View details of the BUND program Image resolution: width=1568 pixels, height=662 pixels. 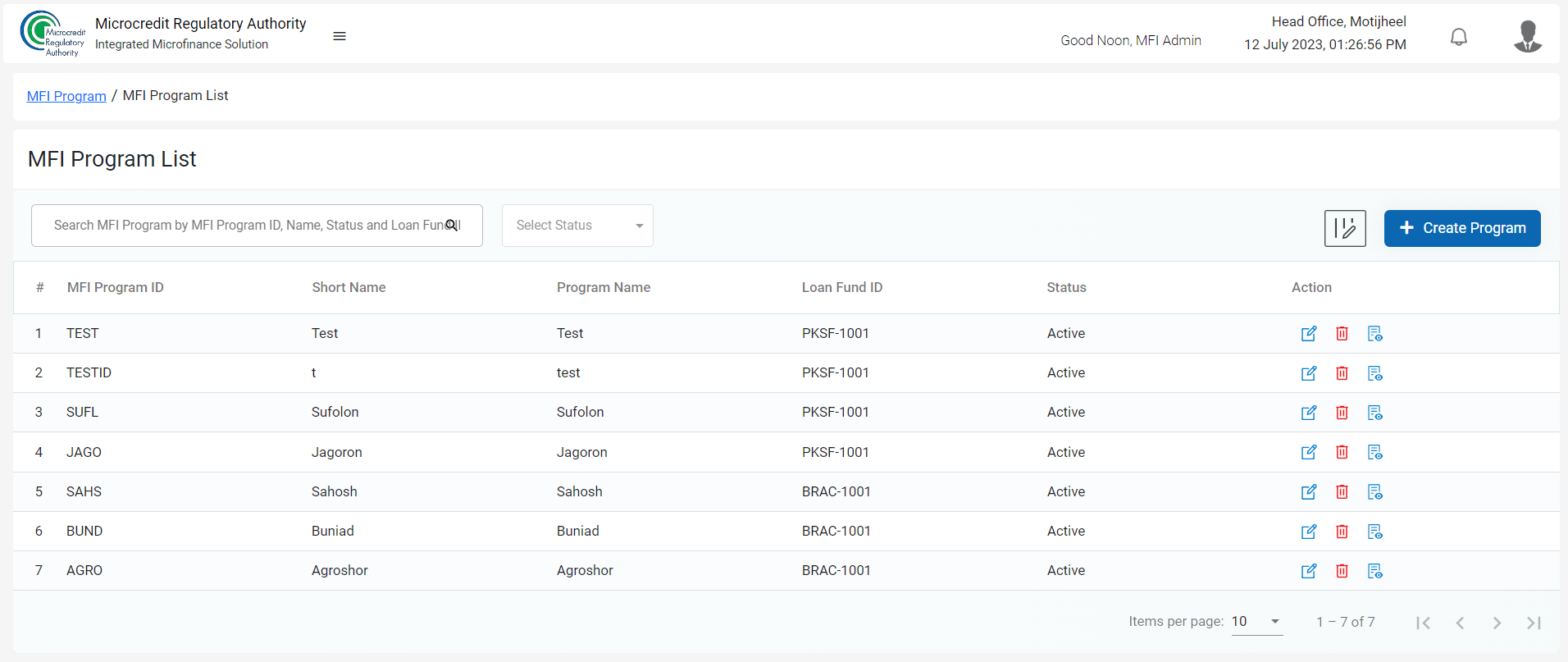click(x=1375, y=532)
